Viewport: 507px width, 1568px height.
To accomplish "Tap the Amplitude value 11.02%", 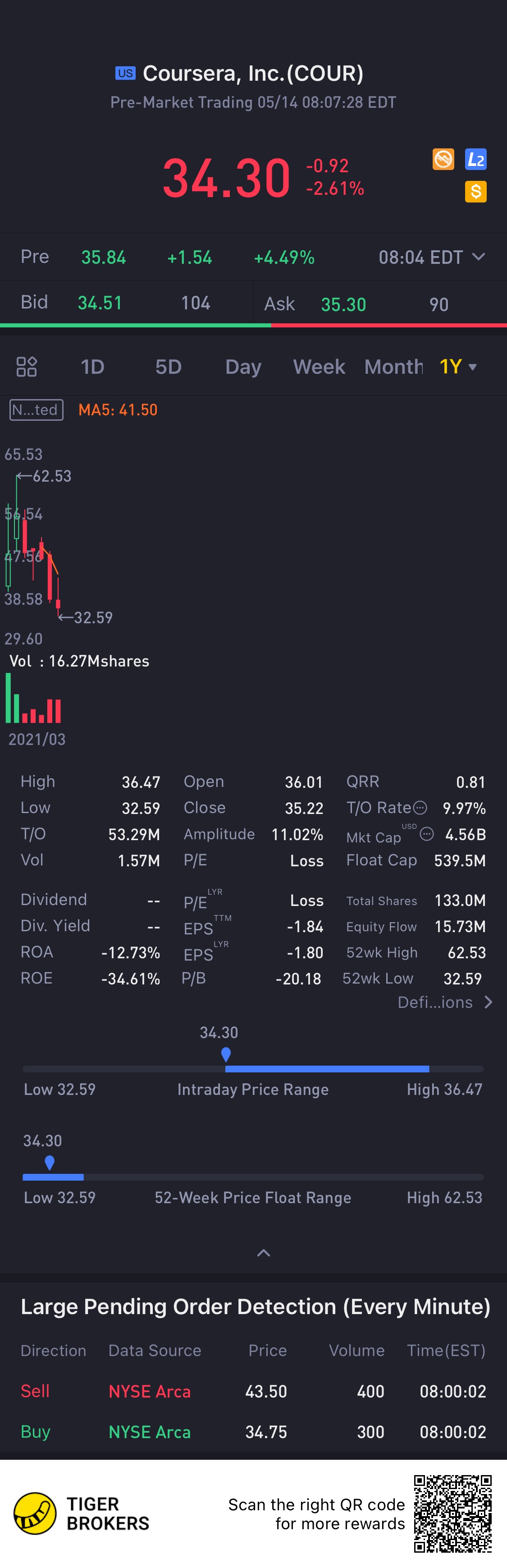I will [x=297, y=834].
